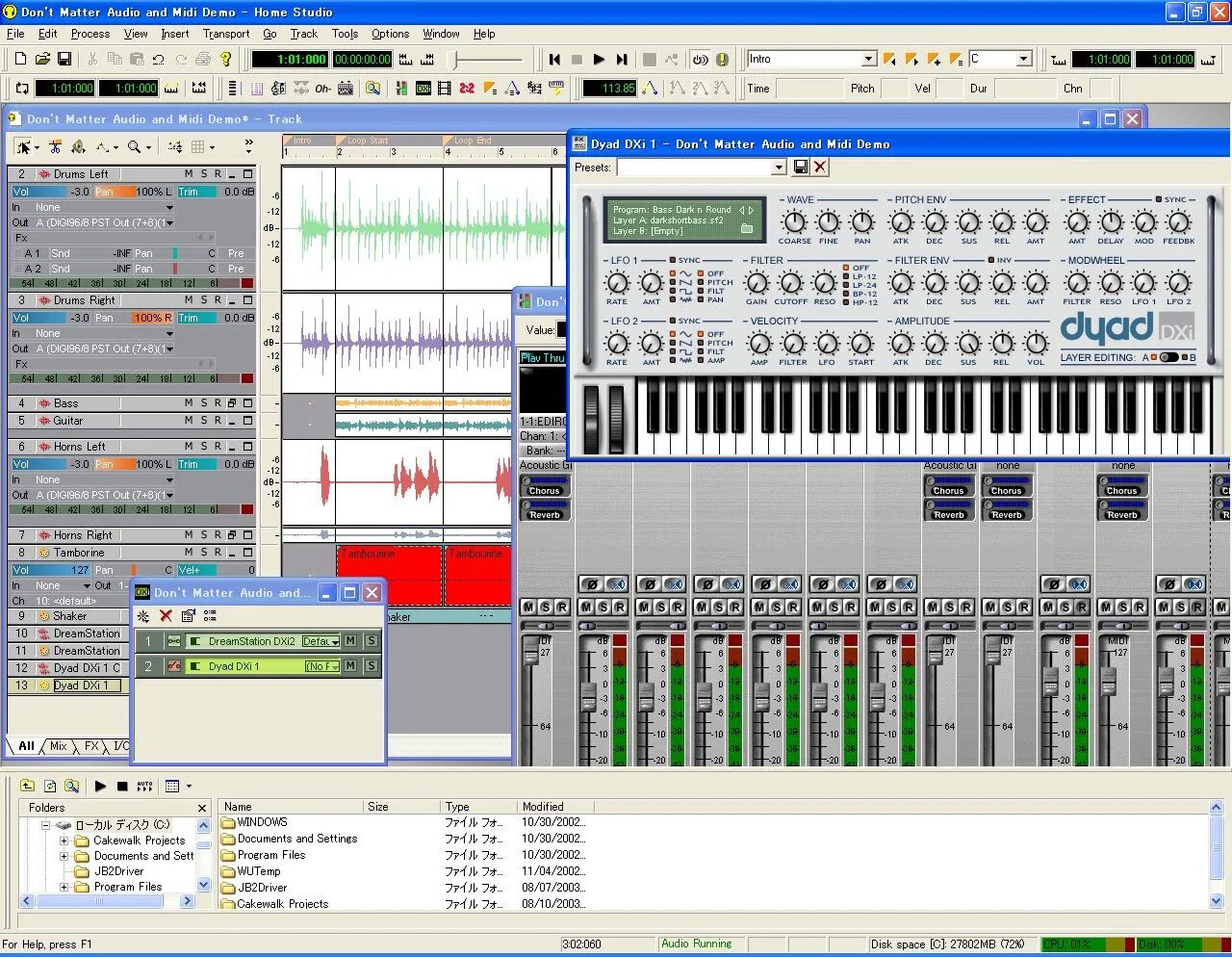This screenshot has width=1232, height=957.
Task: Click the Reset exclamation mark icon
Action: [722, 59]
